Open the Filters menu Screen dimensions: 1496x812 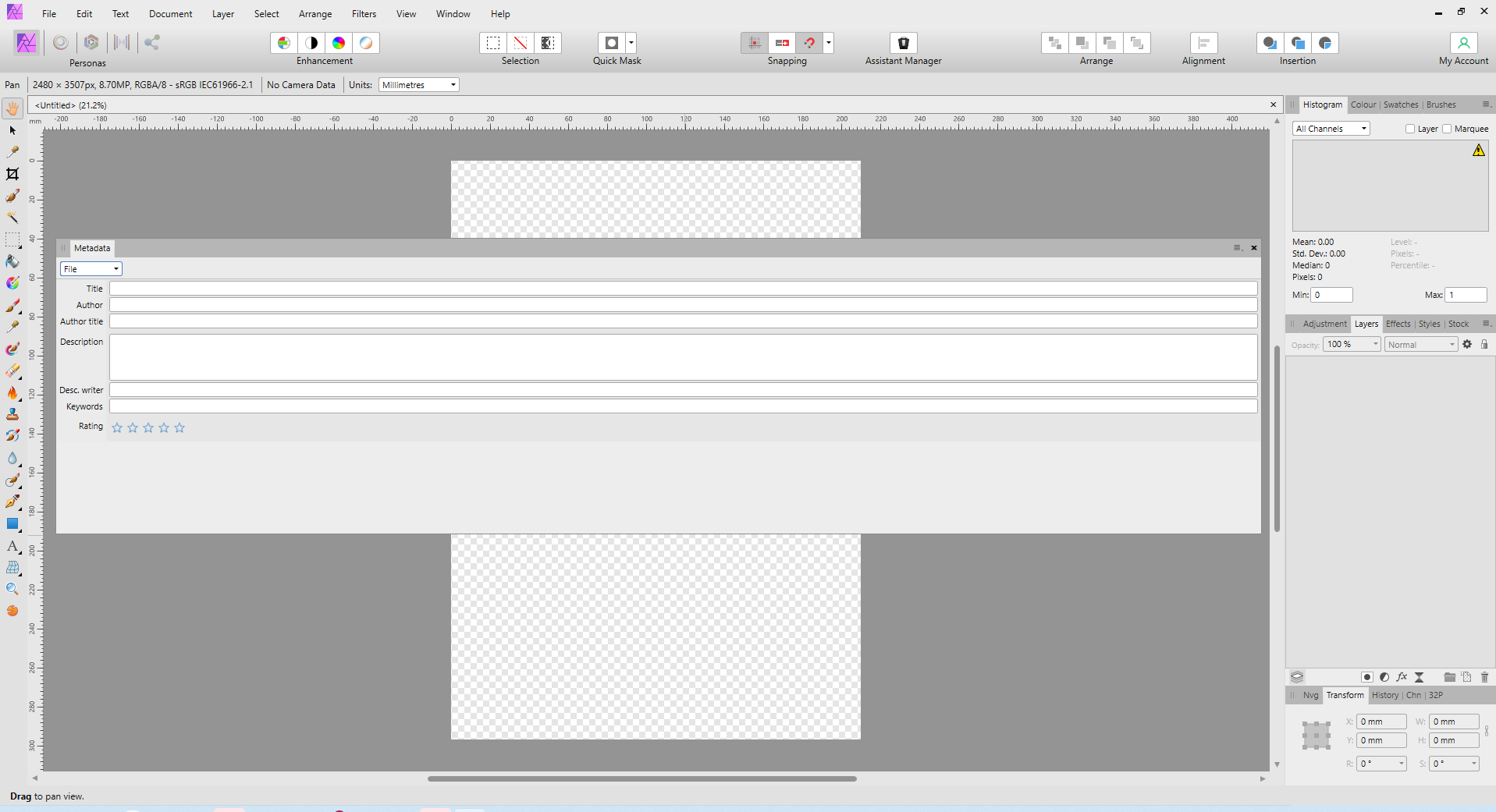click(364, 13)
